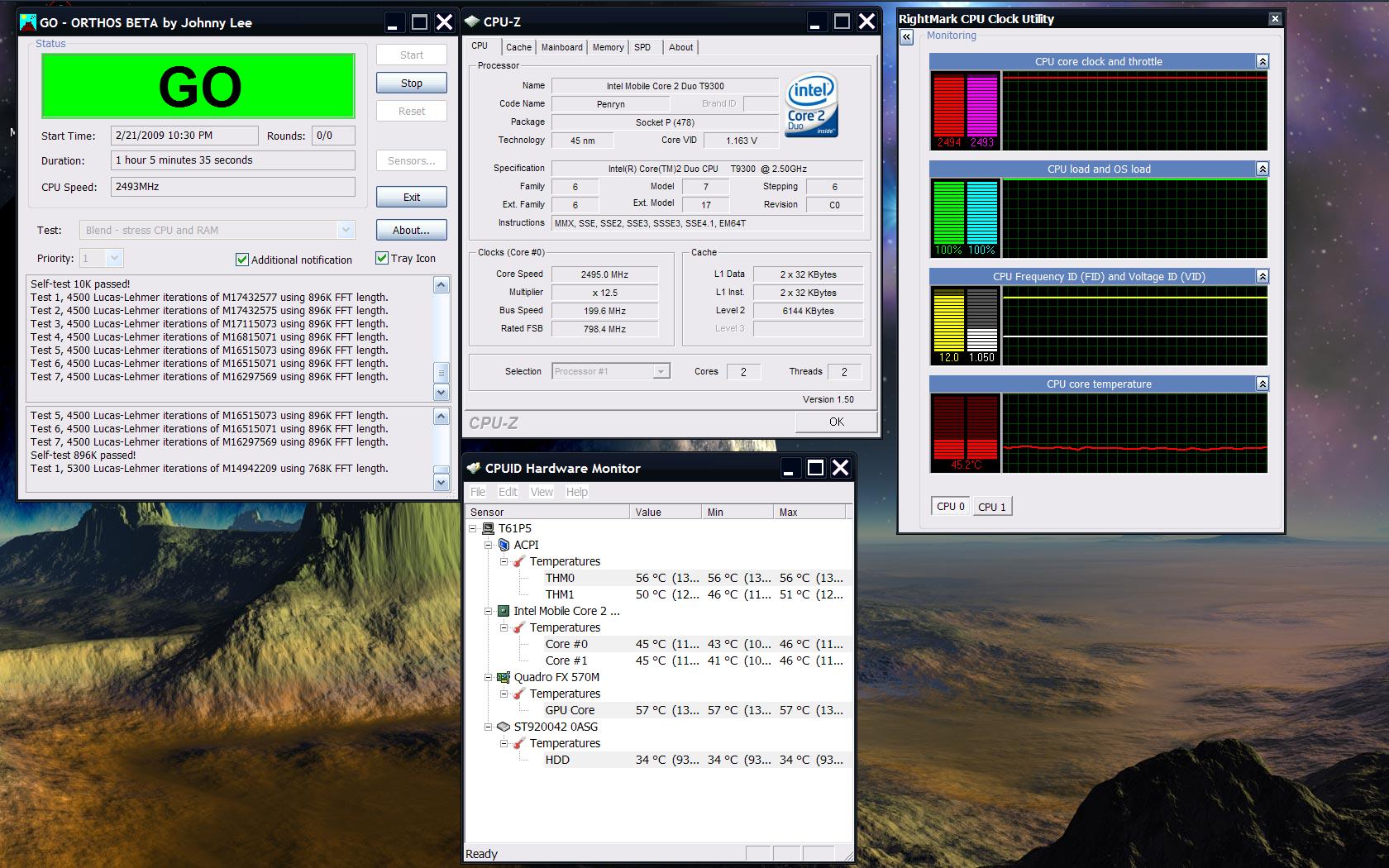This screenshot has width=1389, height=868.
Task: Click the thermometer icon under ACPI Temperatures
Action: (518, 561)
